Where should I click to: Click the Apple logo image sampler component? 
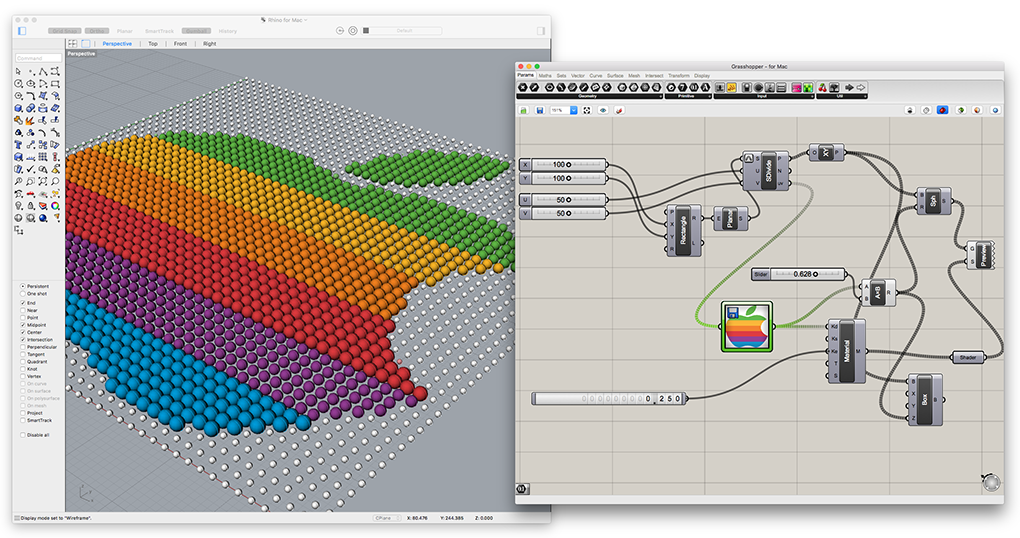tap(747, 327)
